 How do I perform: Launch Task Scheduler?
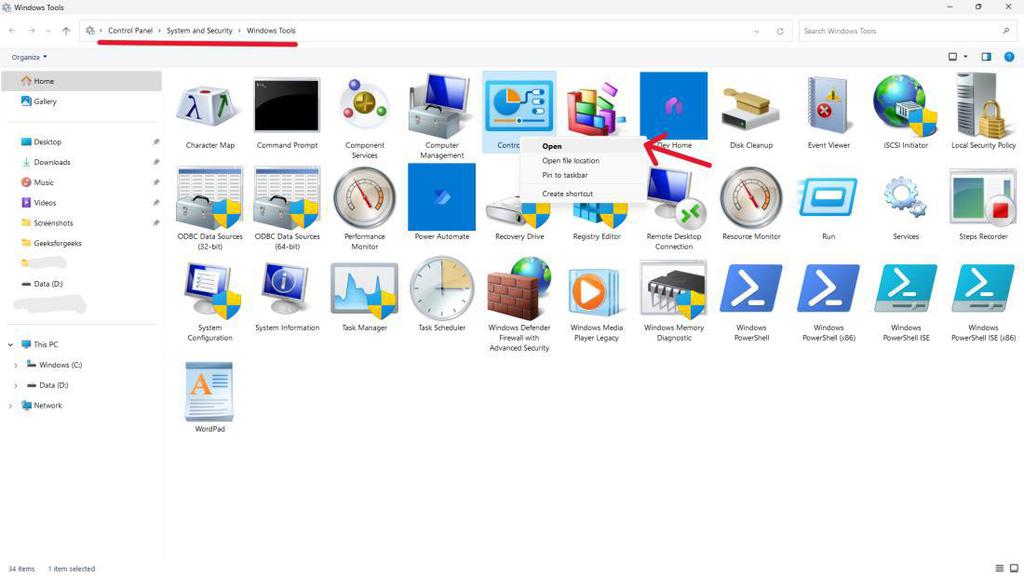(441, 296)
